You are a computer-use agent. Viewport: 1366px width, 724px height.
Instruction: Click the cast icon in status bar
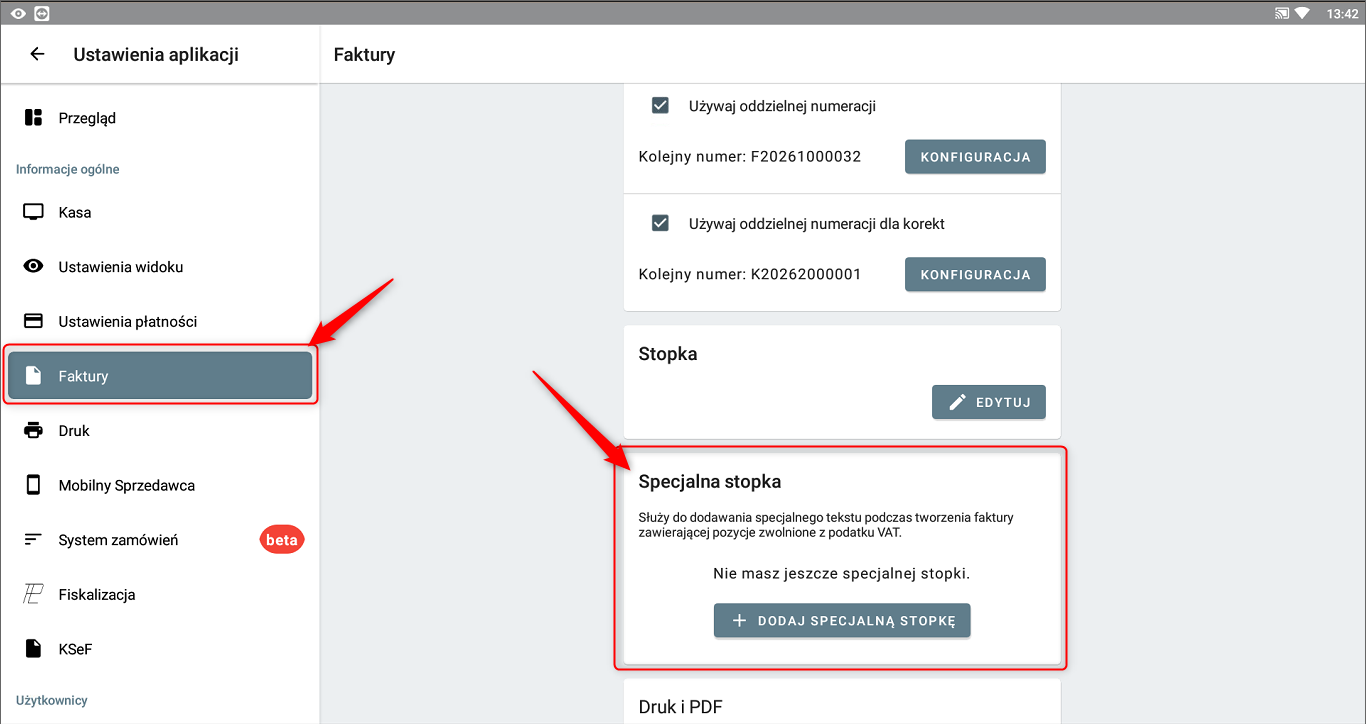(1281, 14)
